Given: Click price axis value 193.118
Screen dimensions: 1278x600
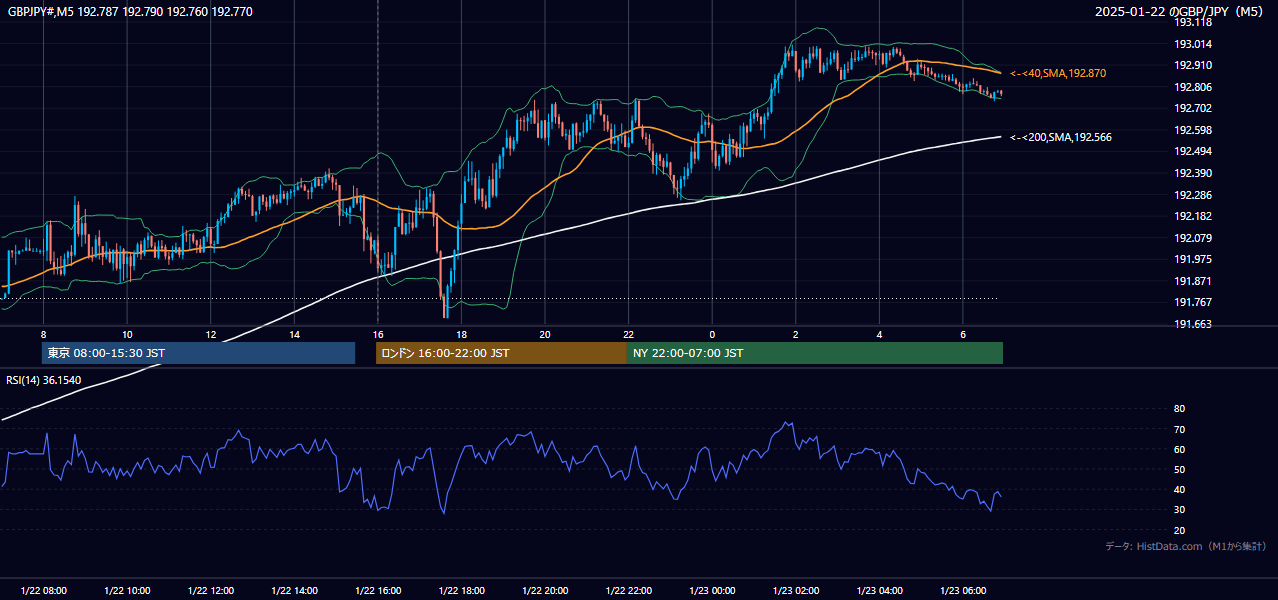Looking at the screenshot, I should point(1193,22).
